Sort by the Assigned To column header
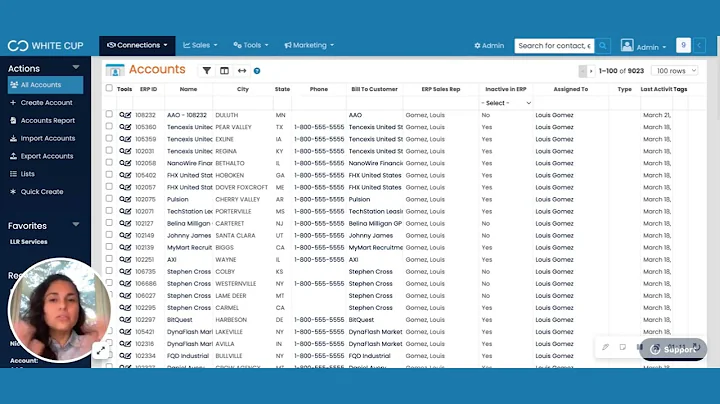This screenshot has width=720, height=404. (x=570, y=89)
